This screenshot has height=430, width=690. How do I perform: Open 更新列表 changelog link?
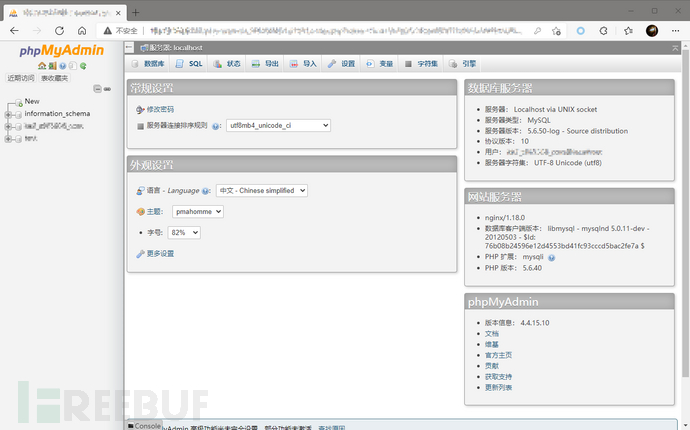(498, 387)
